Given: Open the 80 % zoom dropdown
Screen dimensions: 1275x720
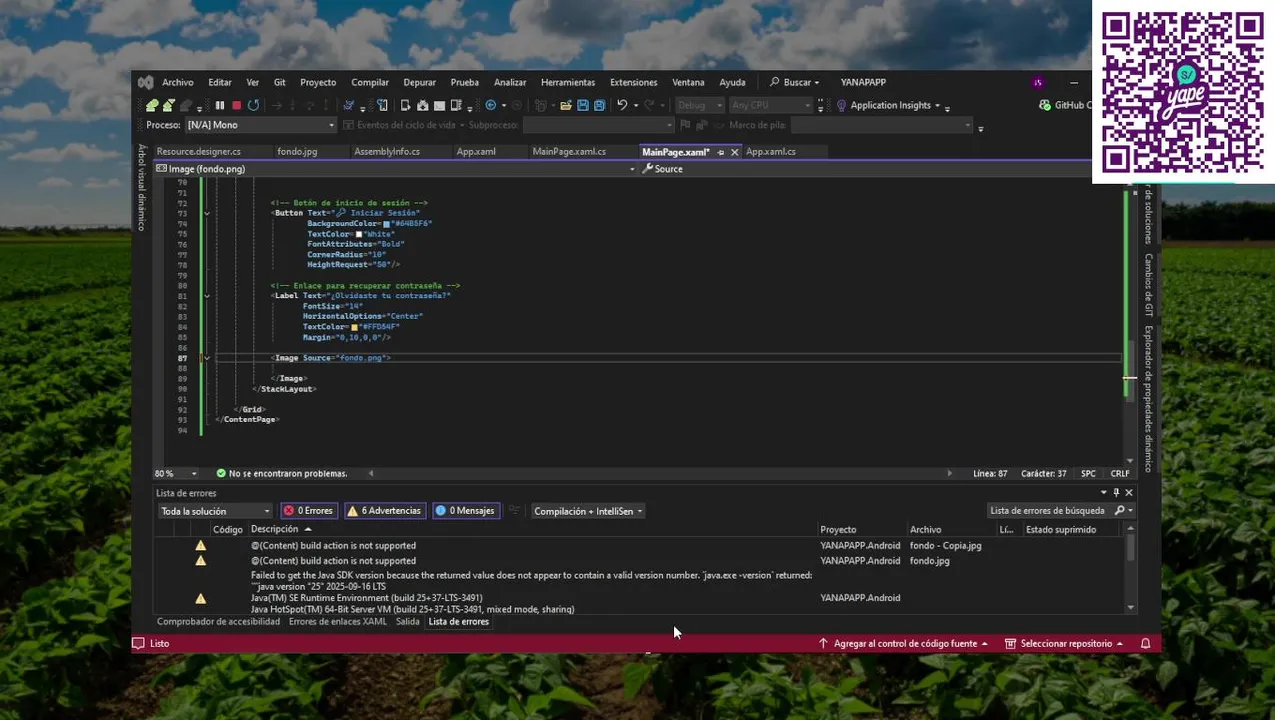Looking at the screenshot, I should click(x=194, y=474).
